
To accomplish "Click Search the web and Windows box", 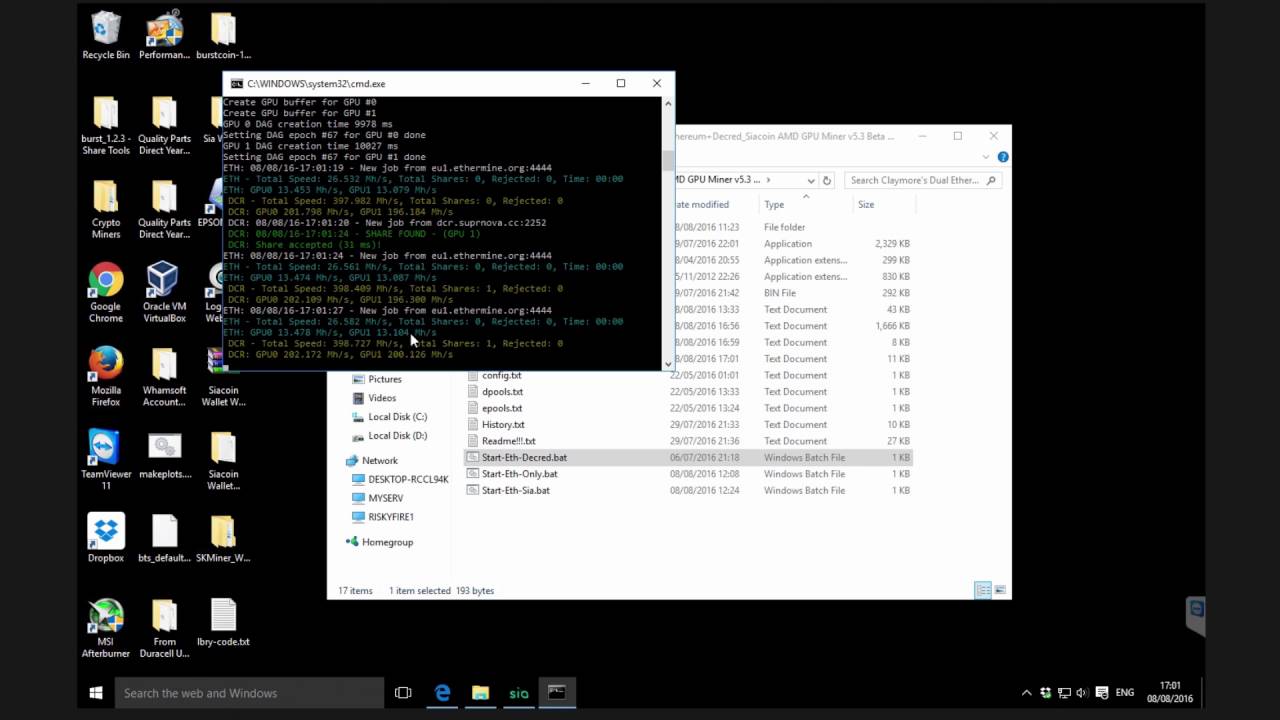I will coord(250,693).
